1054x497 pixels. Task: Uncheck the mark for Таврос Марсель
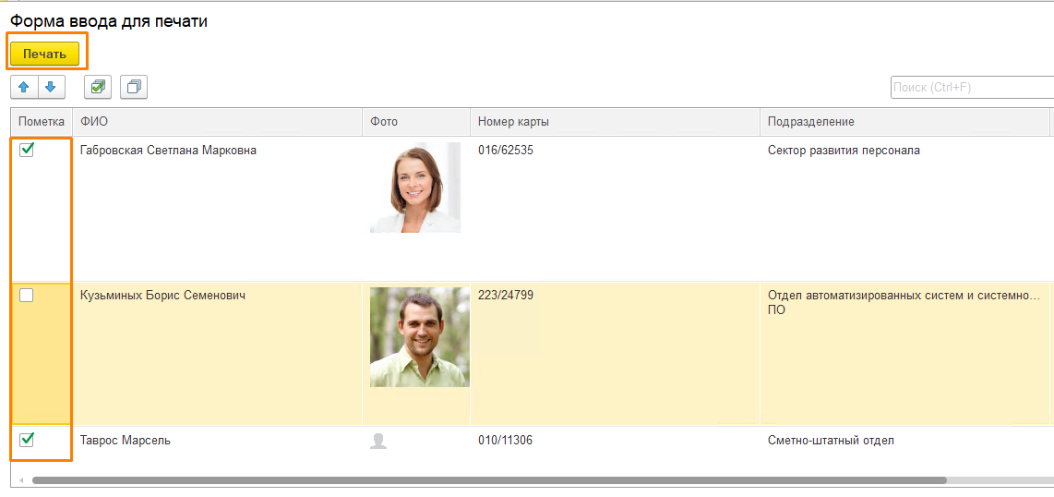coord(27,439)
